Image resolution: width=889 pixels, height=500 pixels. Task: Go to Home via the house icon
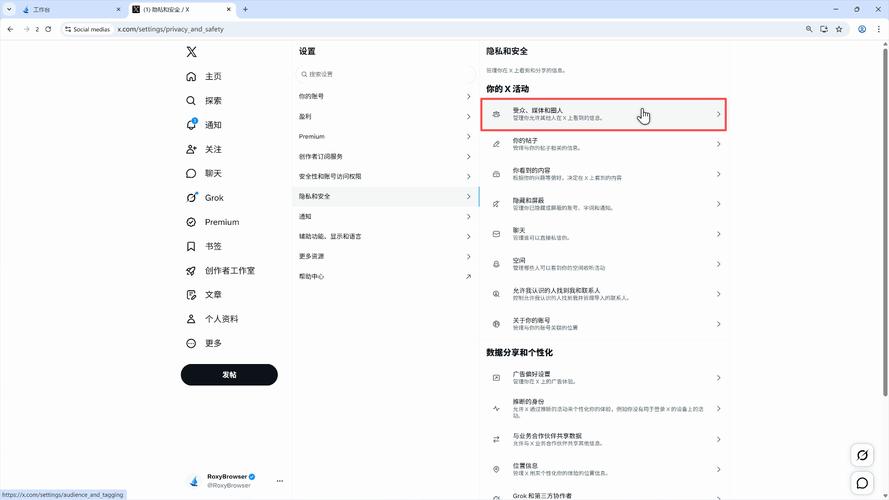191,77
